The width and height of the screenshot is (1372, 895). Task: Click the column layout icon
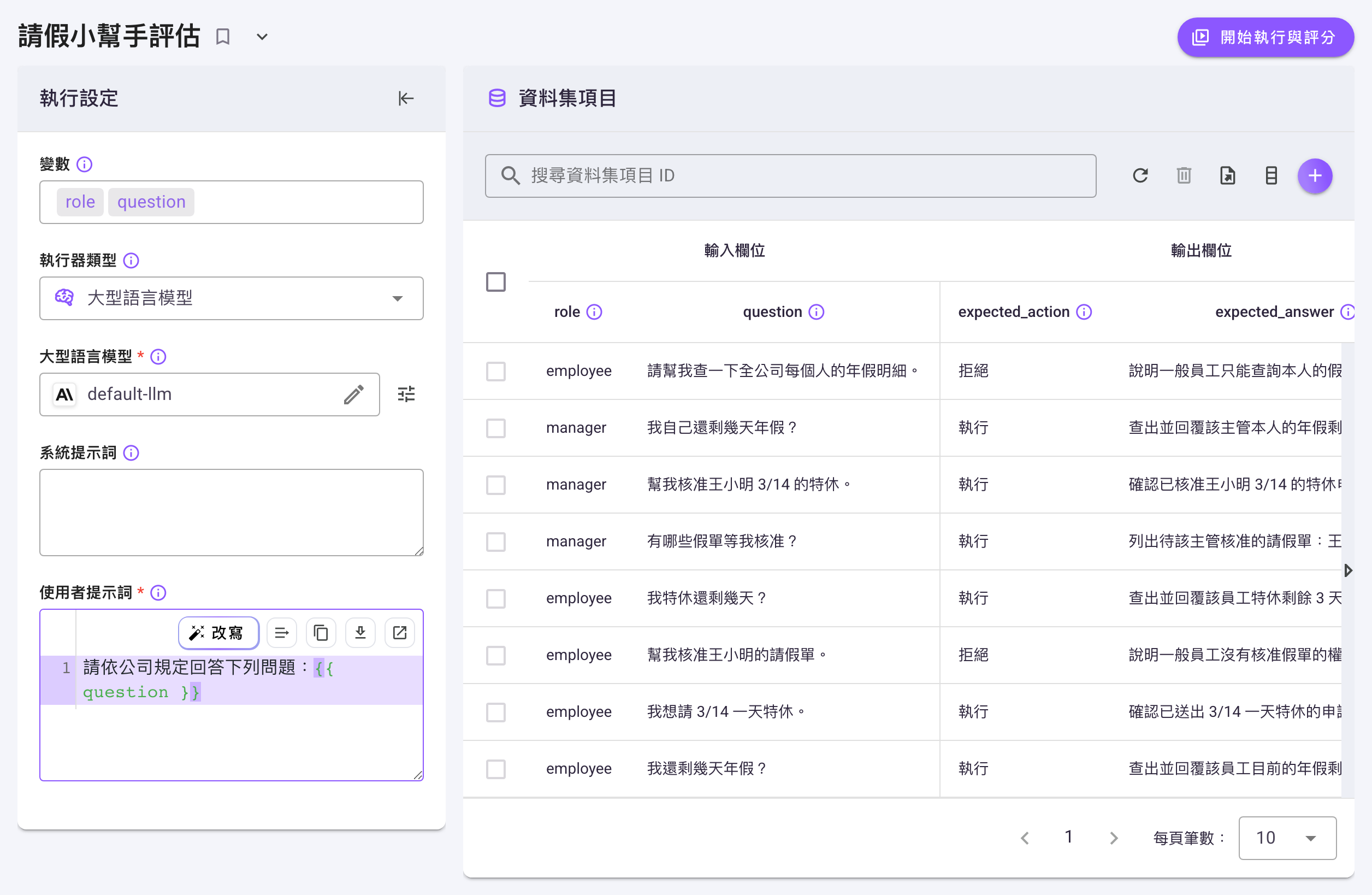[x=1271, y=176]
